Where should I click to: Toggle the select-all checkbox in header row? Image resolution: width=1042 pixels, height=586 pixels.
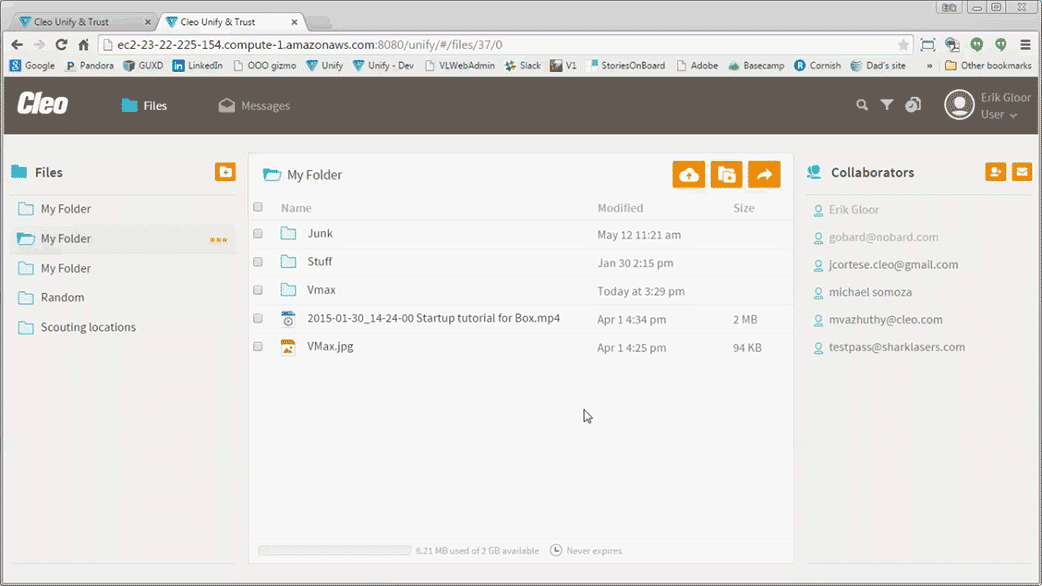258,207
